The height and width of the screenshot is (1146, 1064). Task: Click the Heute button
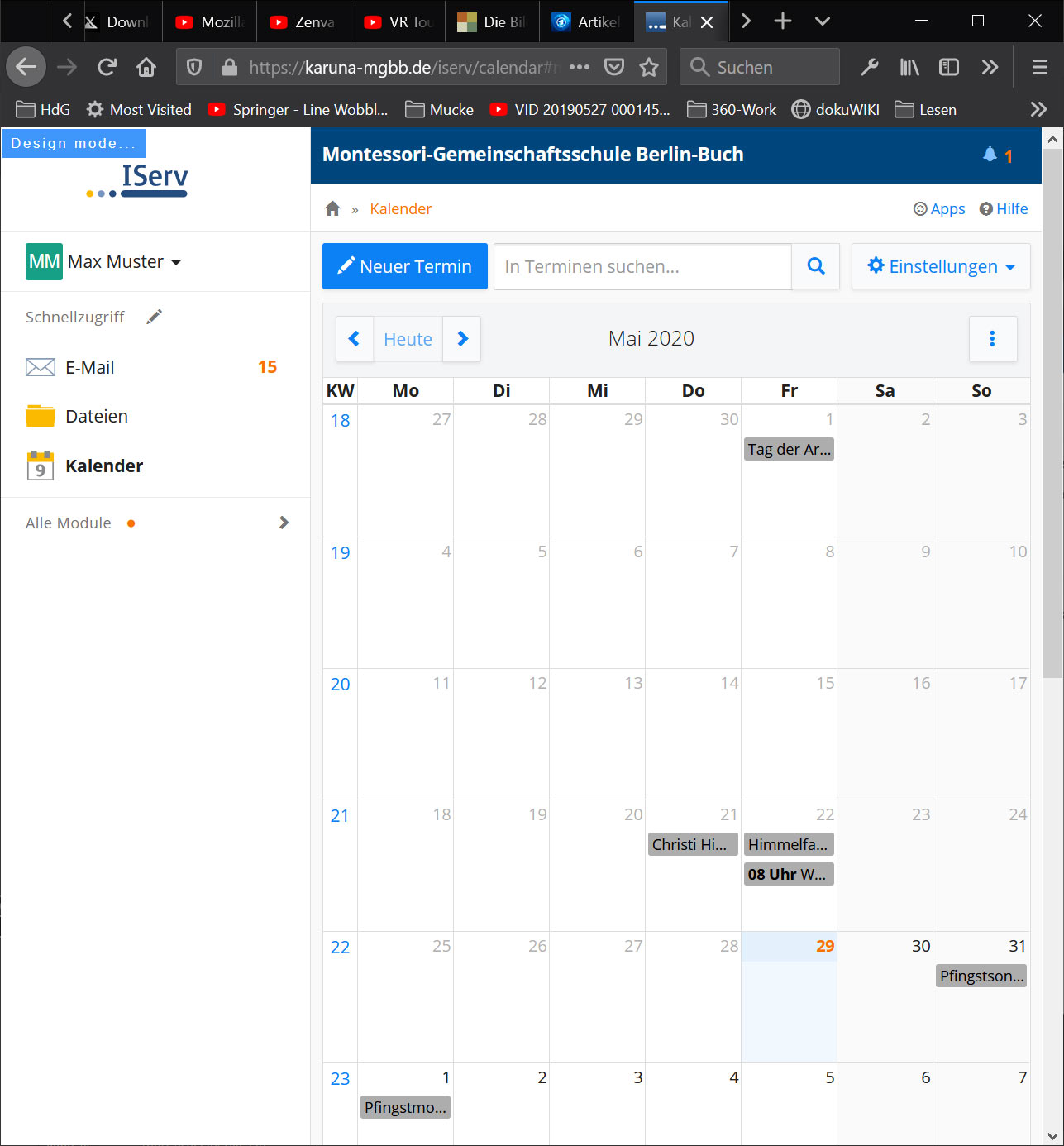tap(408, 339)
